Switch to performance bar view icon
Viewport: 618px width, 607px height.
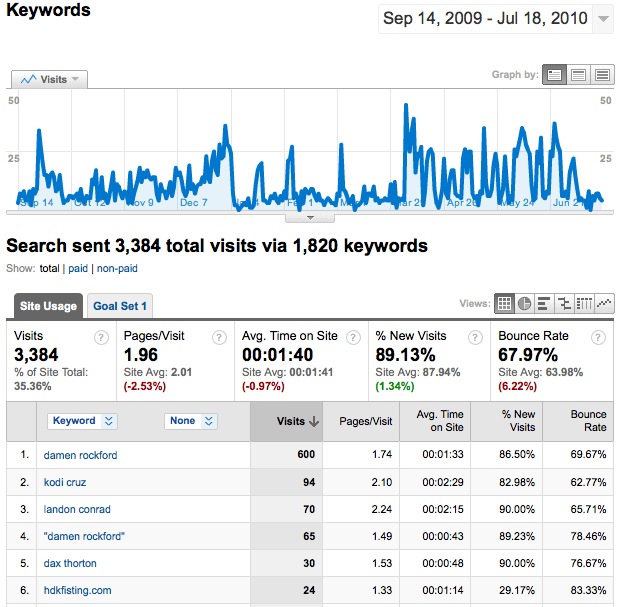(x=544, y=304)
